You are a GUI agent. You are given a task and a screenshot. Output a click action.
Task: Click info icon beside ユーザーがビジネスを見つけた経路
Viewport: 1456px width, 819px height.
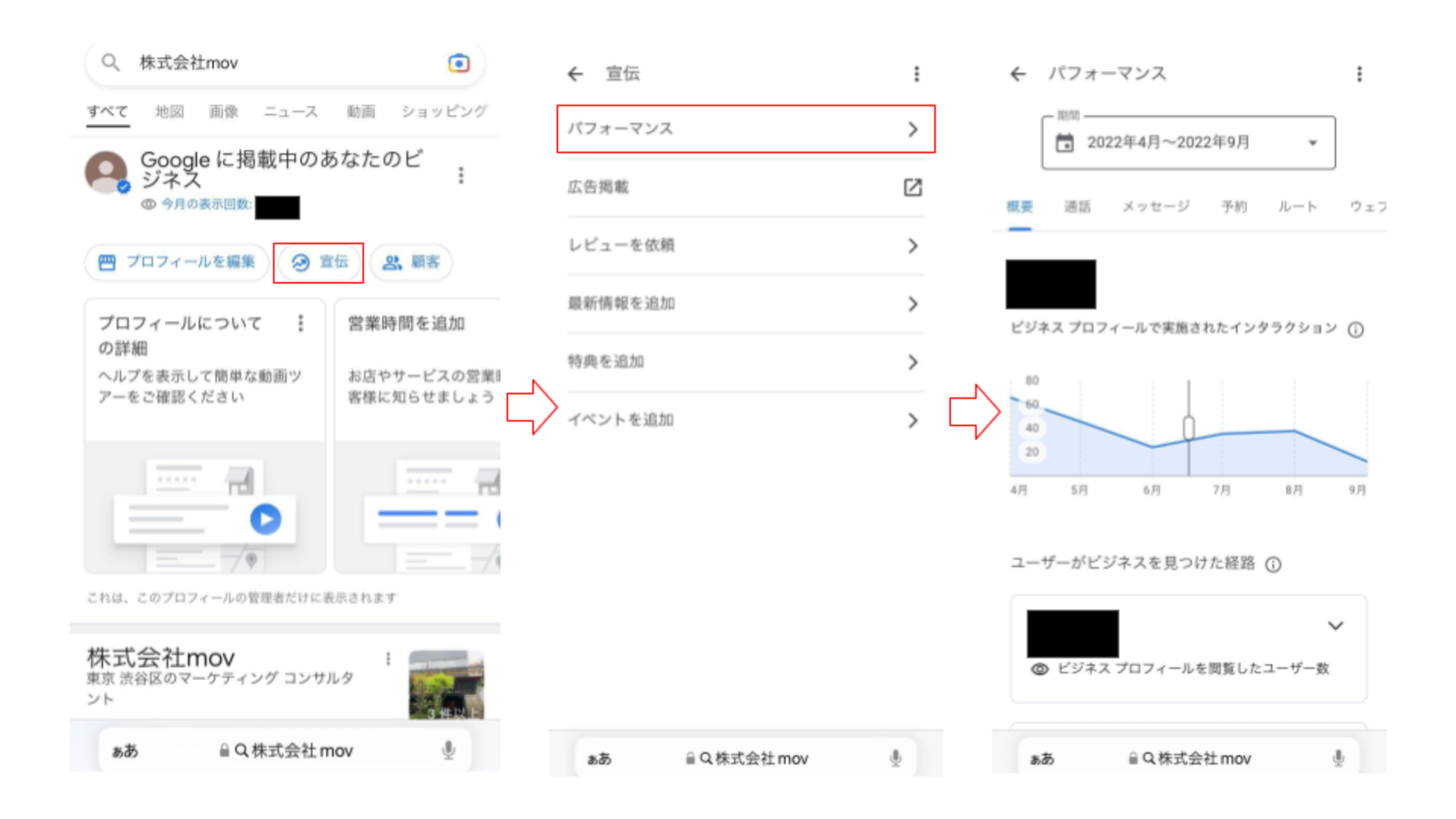(1274, 564)
